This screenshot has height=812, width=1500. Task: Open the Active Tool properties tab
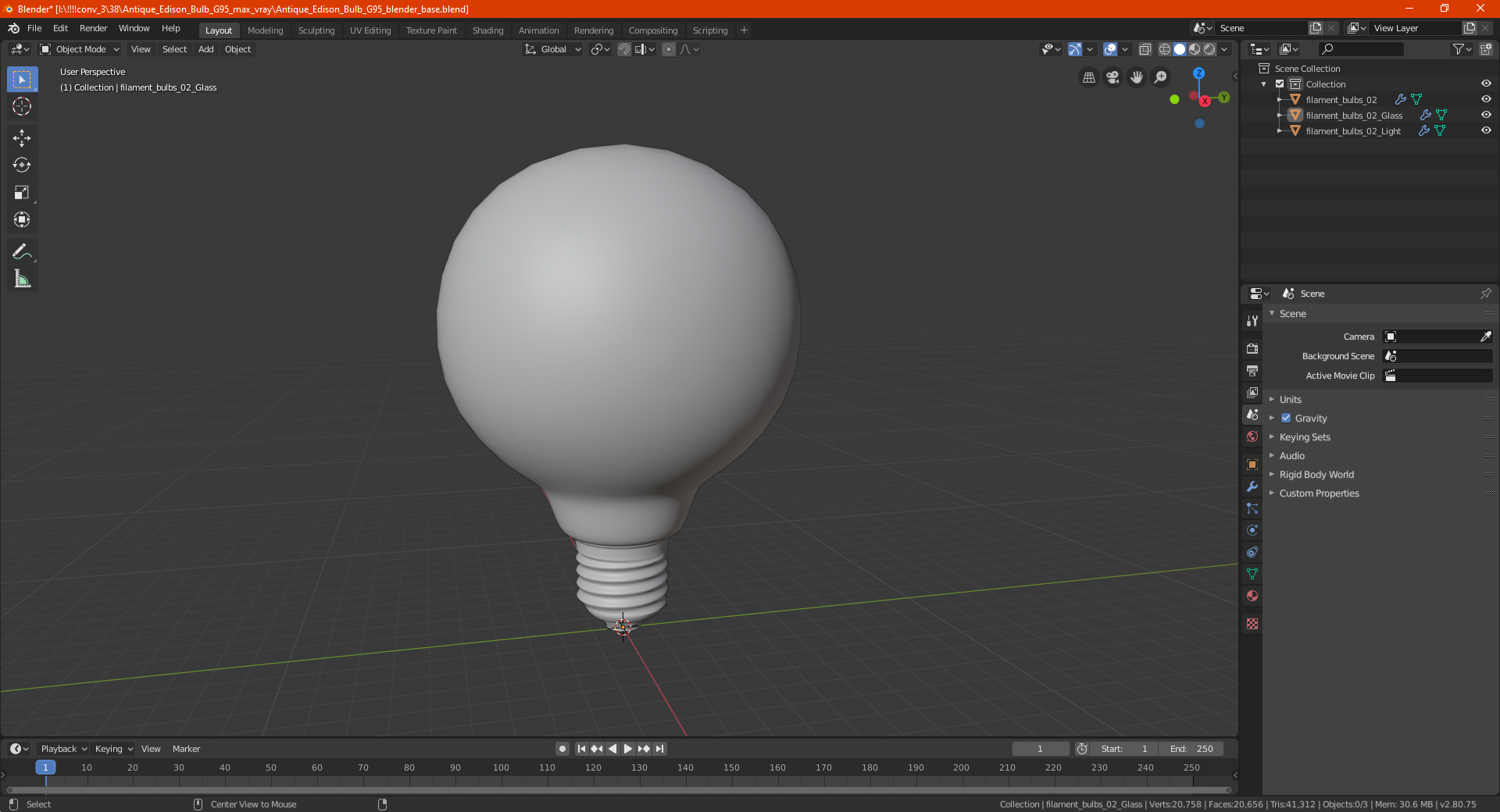(1252, 320)
